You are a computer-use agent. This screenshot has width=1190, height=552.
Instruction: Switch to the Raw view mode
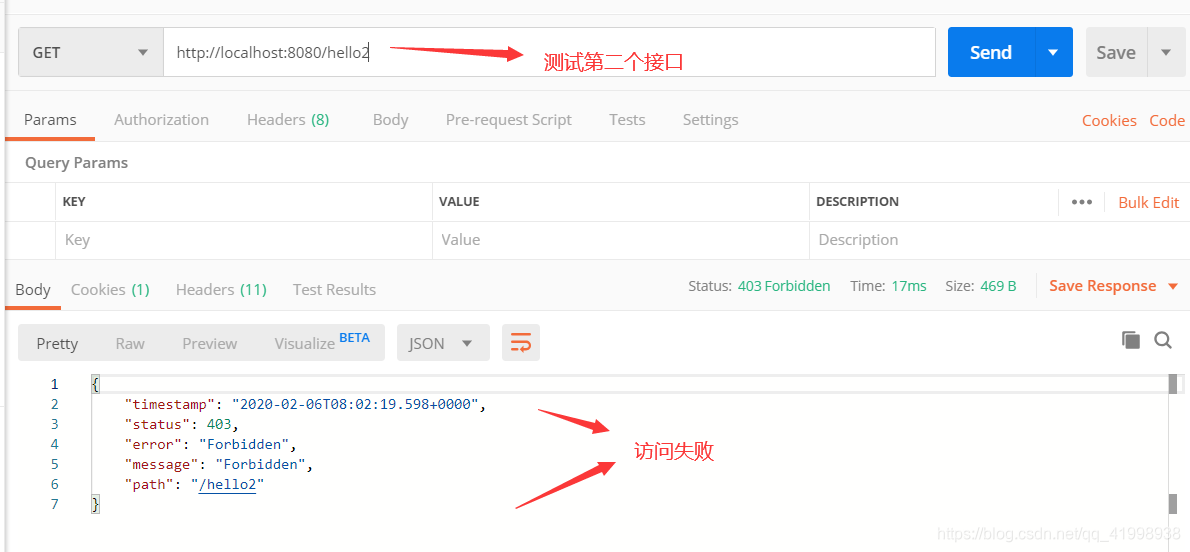point(130,343)
